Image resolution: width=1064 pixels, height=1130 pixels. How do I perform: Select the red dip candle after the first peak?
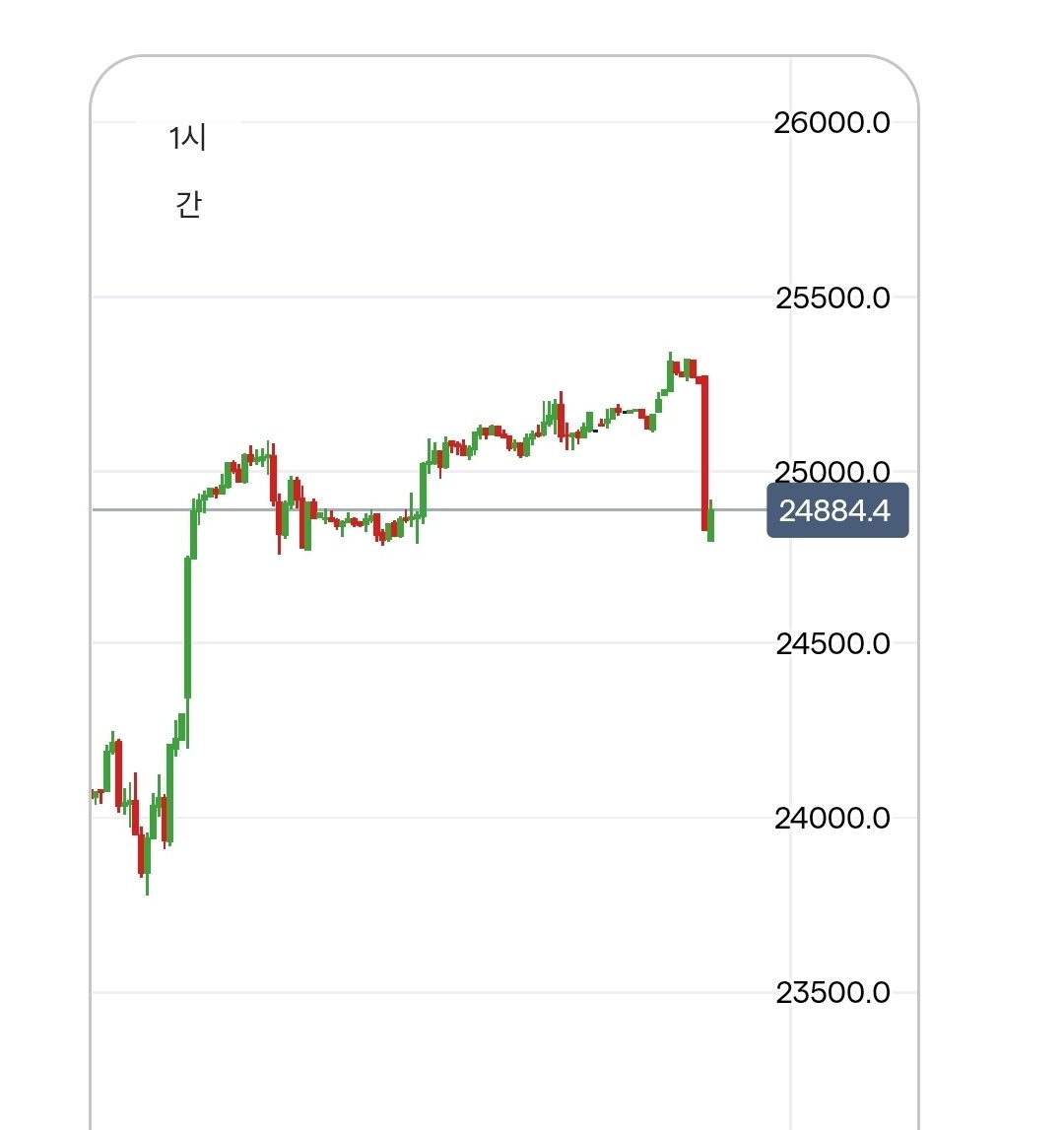(x=279, y=517)
